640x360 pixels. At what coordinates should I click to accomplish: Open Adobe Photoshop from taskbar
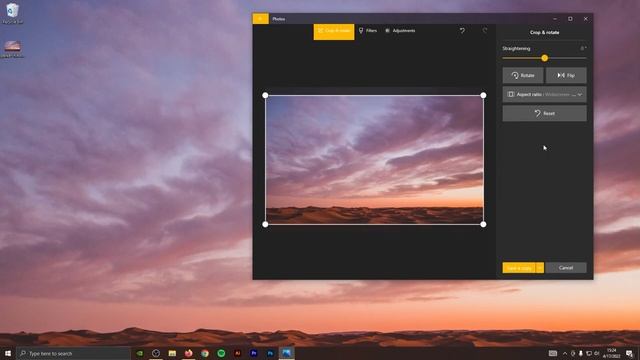pos(270,353)
